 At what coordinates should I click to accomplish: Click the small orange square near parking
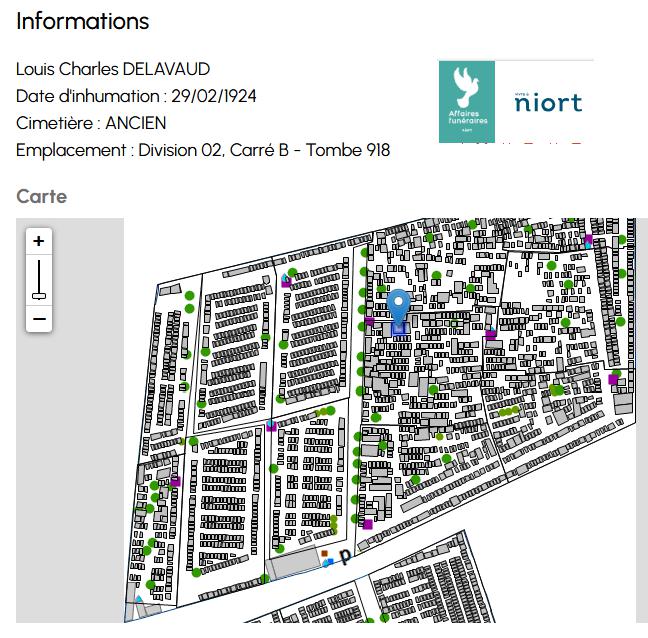click(324, 553)
